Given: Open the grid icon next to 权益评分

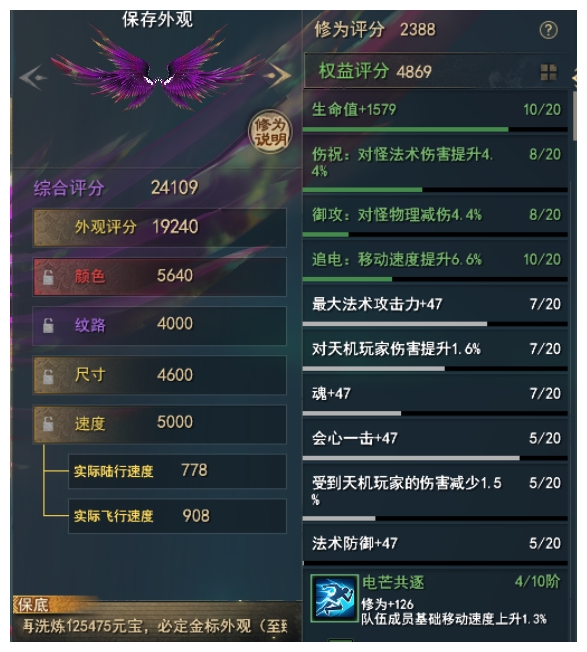Looking at the screenshot, I should tap(548, 72).
